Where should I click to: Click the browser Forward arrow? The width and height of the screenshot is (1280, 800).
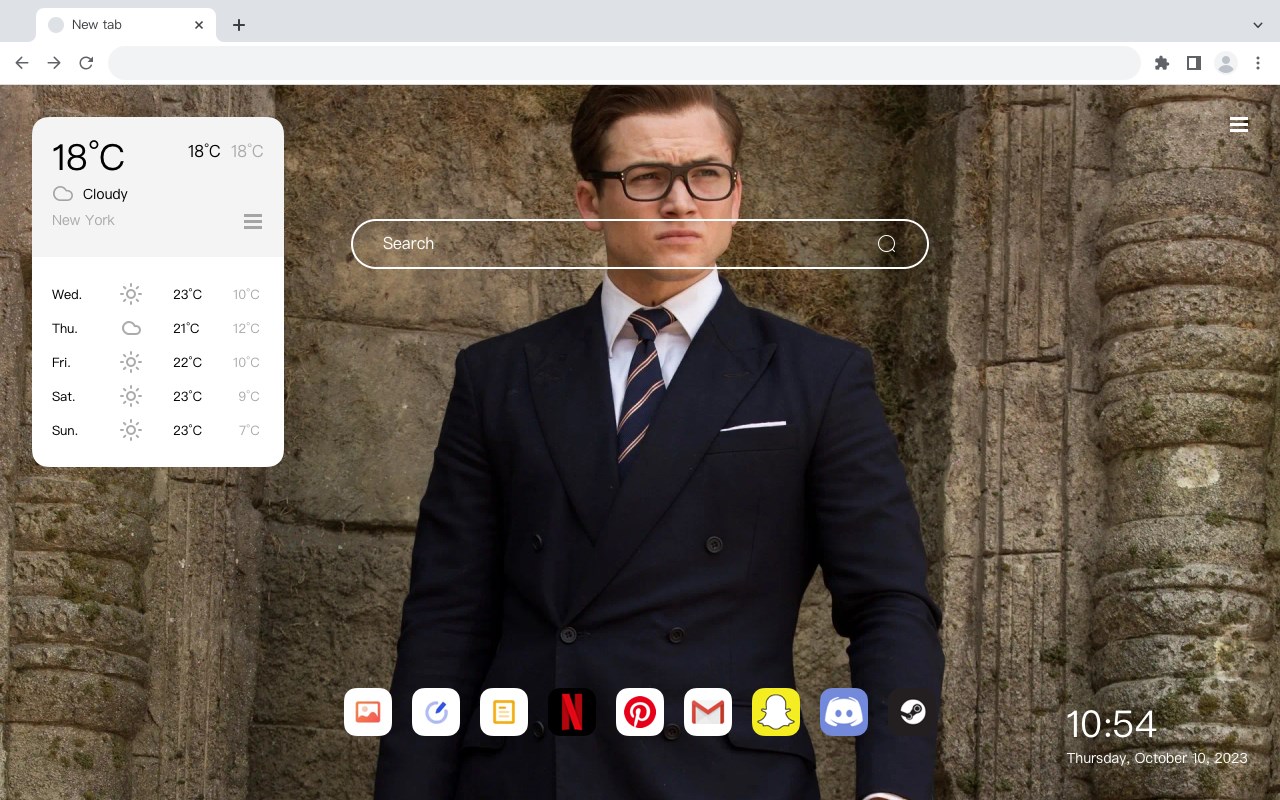click(x=54, y=63)
